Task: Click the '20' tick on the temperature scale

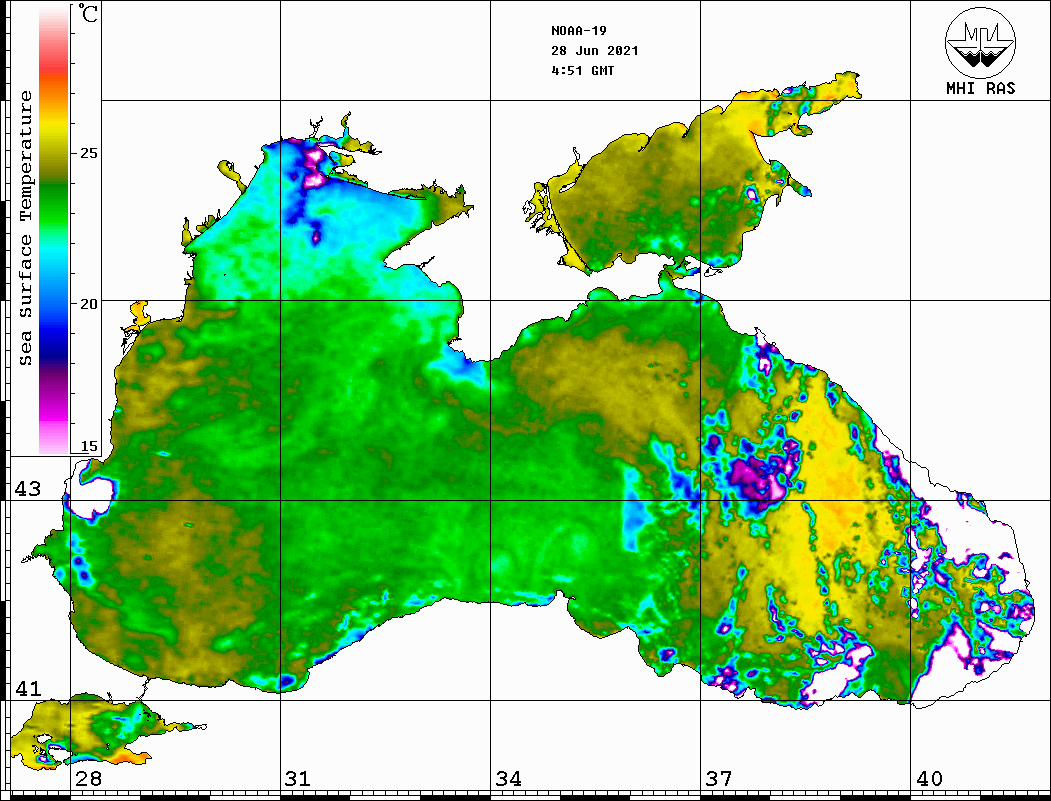Action: coord(89,304)
